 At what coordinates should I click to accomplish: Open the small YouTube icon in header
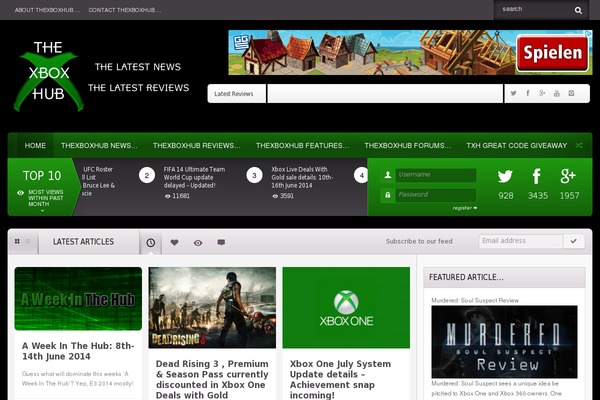[x=557, y=93]
